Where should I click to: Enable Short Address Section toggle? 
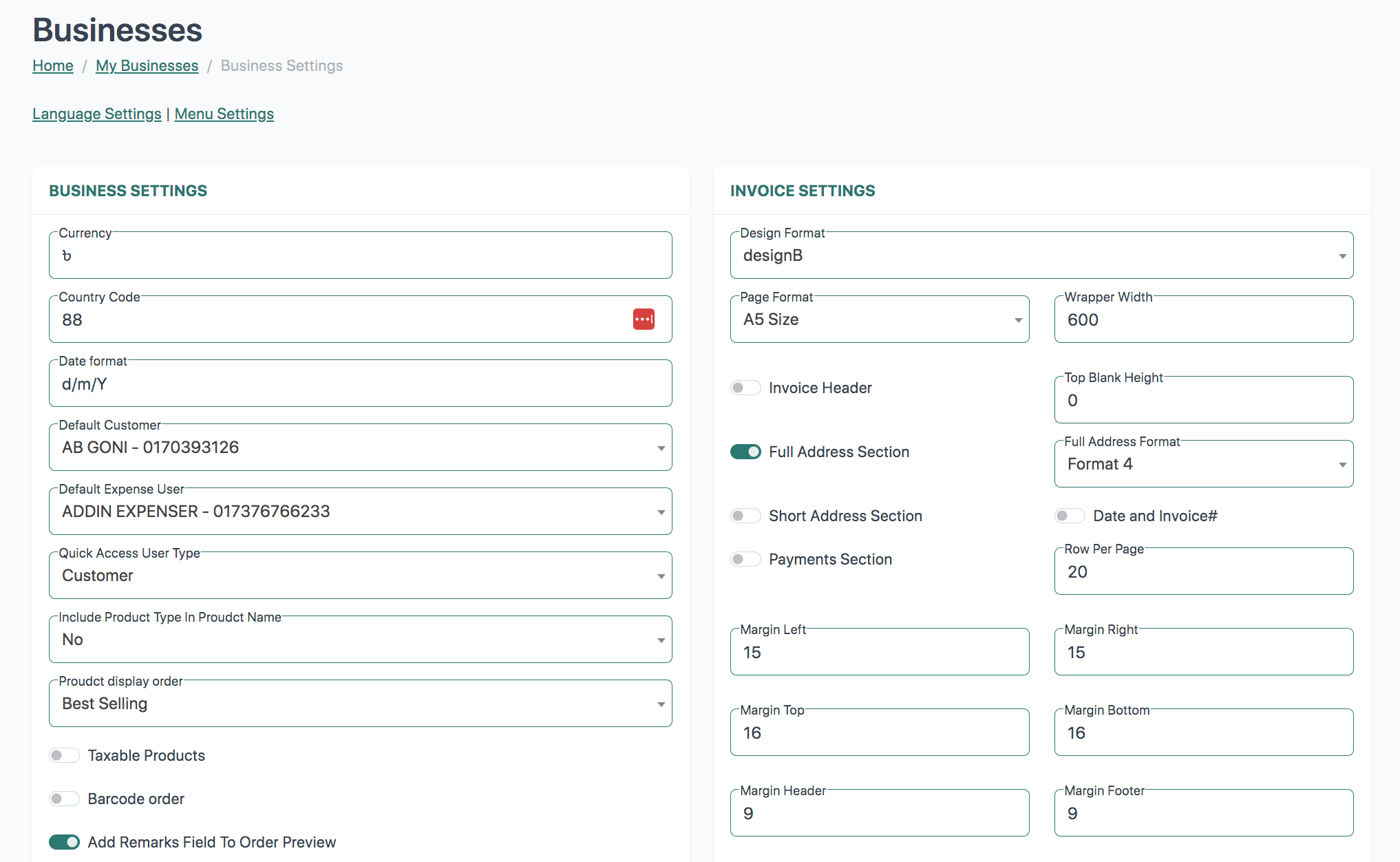[x=745, y=516]
